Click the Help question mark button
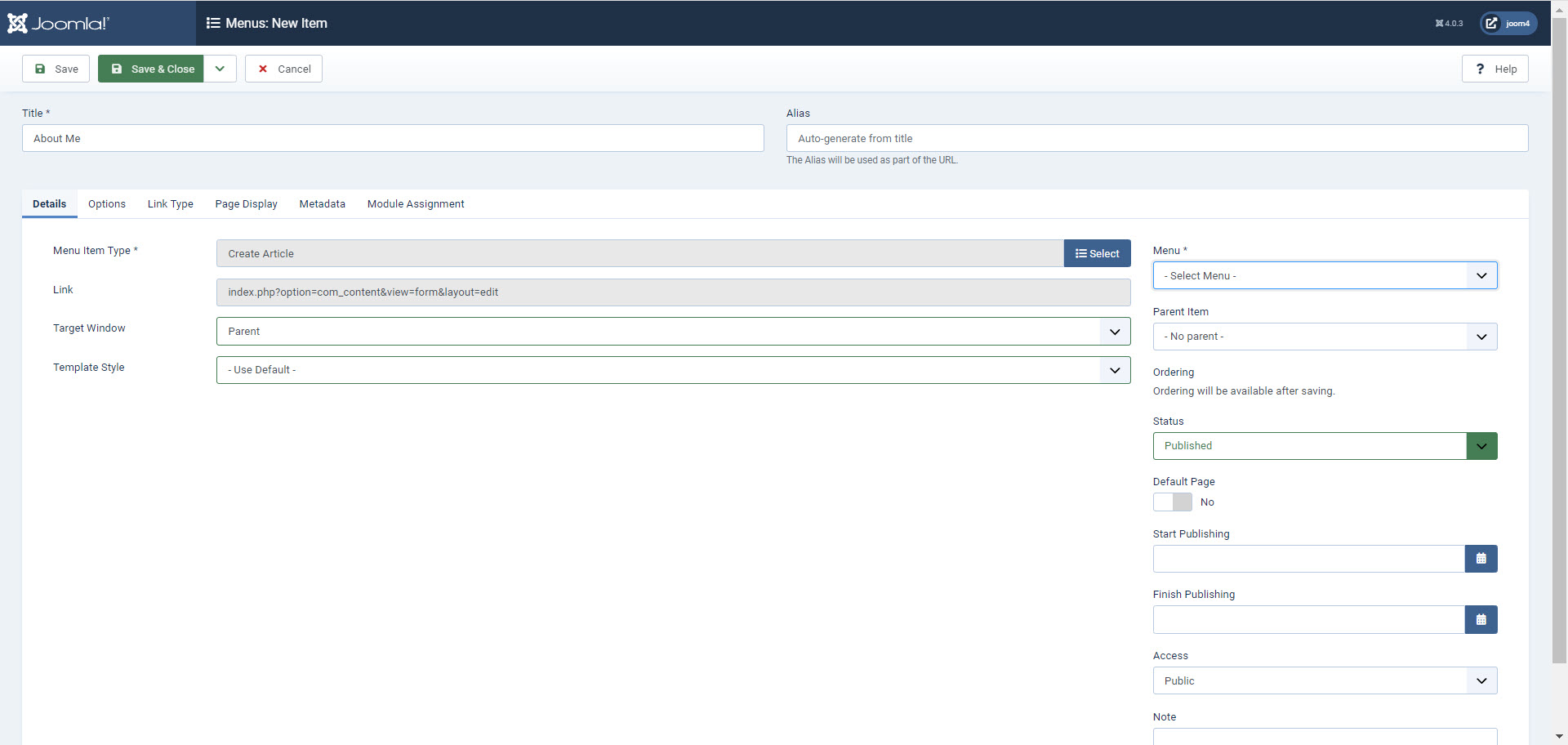 coord(1494,69)
